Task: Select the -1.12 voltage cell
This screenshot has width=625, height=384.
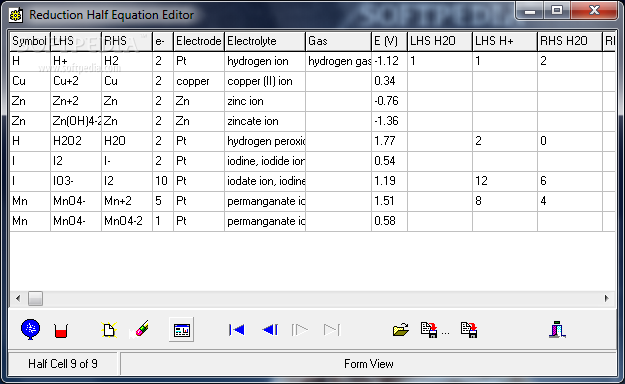Action: pyautogui.click(x=389, y=61)
